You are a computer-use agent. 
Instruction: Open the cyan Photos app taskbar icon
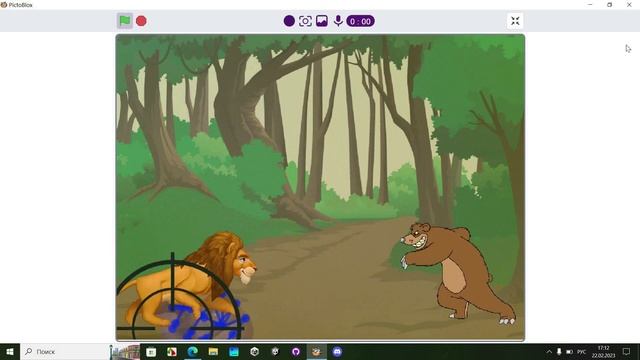[234, 351]
